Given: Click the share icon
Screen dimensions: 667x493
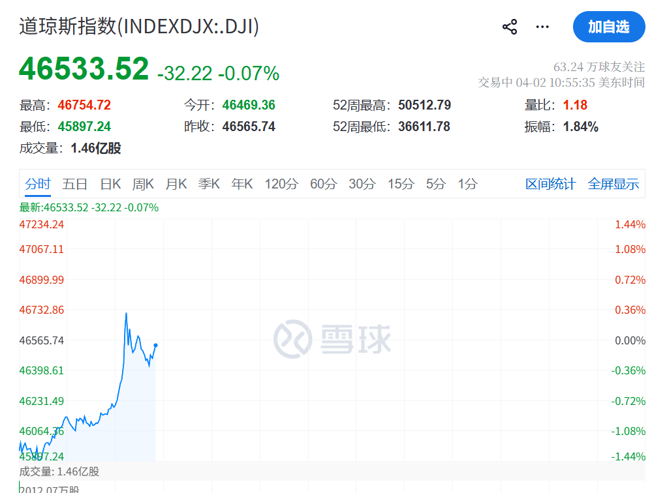Looking at the screenshot, I should [510, 27].
